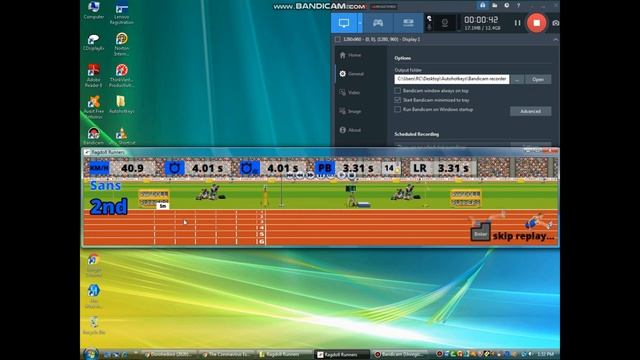Open the ThinkVantage Productivity desktop icon
This screenshot has height=360, width=640.
tap(121, 76)
